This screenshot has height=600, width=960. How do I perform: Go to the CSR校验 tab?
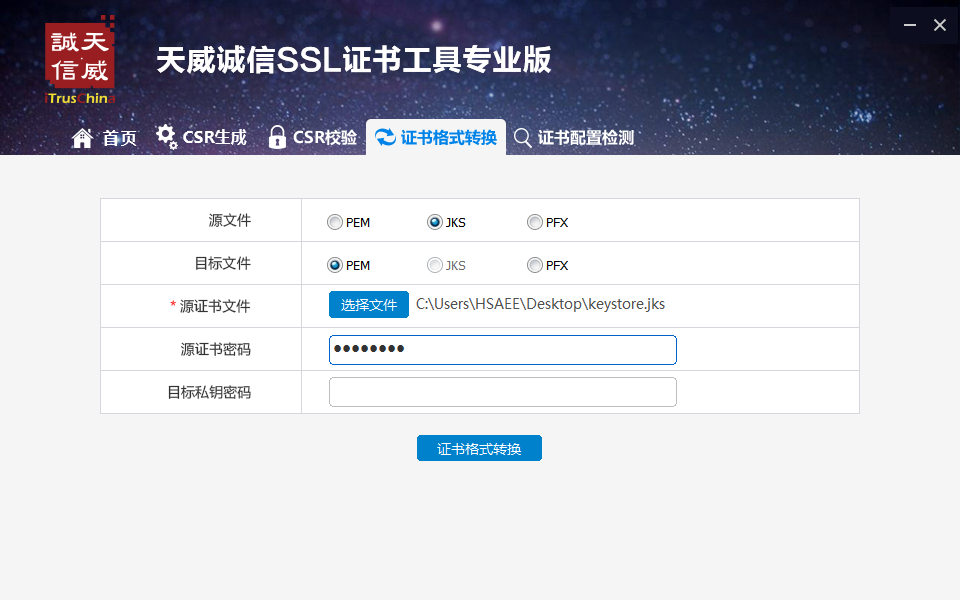coord(312,137)
